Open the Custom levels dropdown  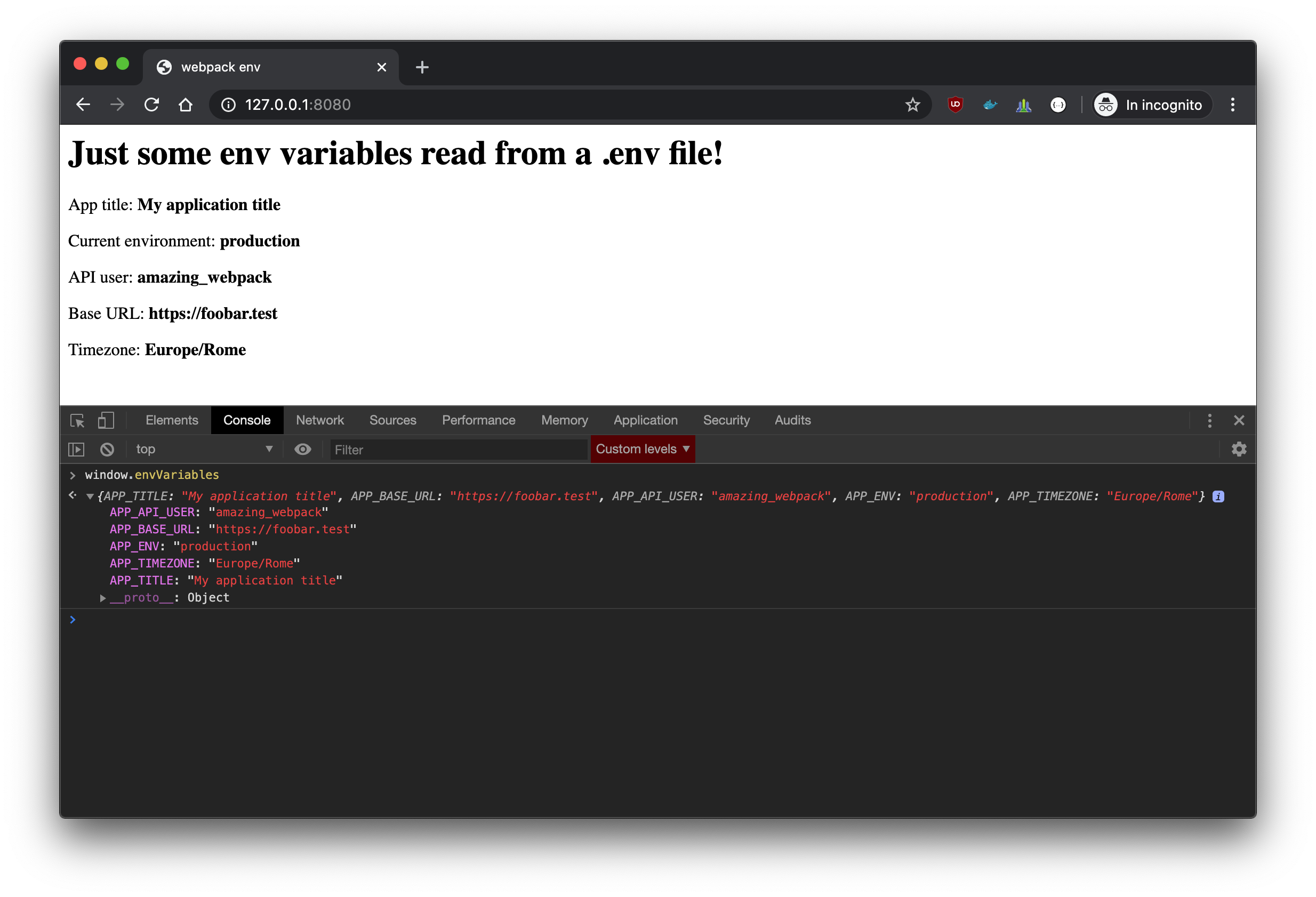[x=642, y=449]
